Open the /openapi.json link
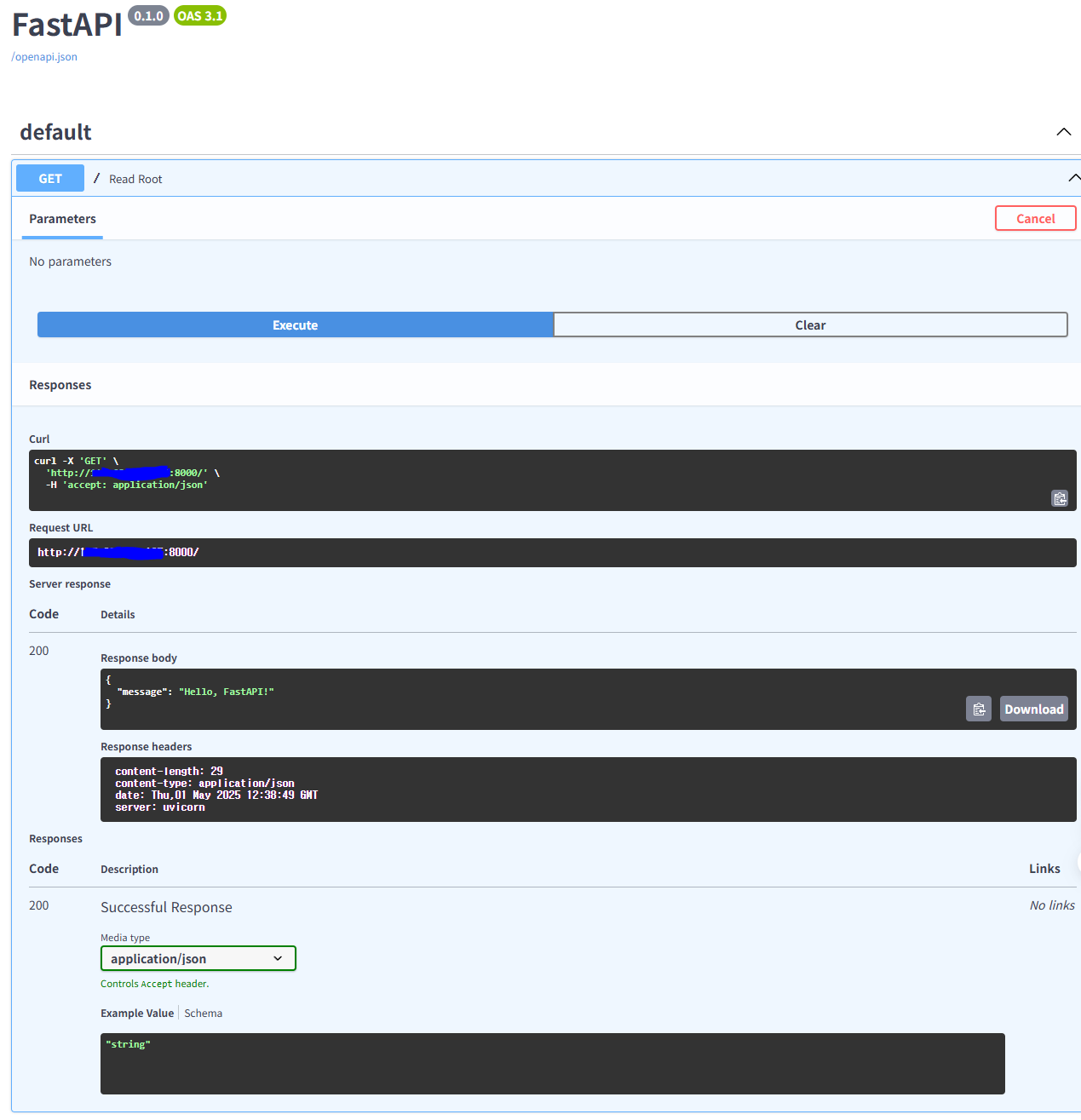 tap(44, 57)
